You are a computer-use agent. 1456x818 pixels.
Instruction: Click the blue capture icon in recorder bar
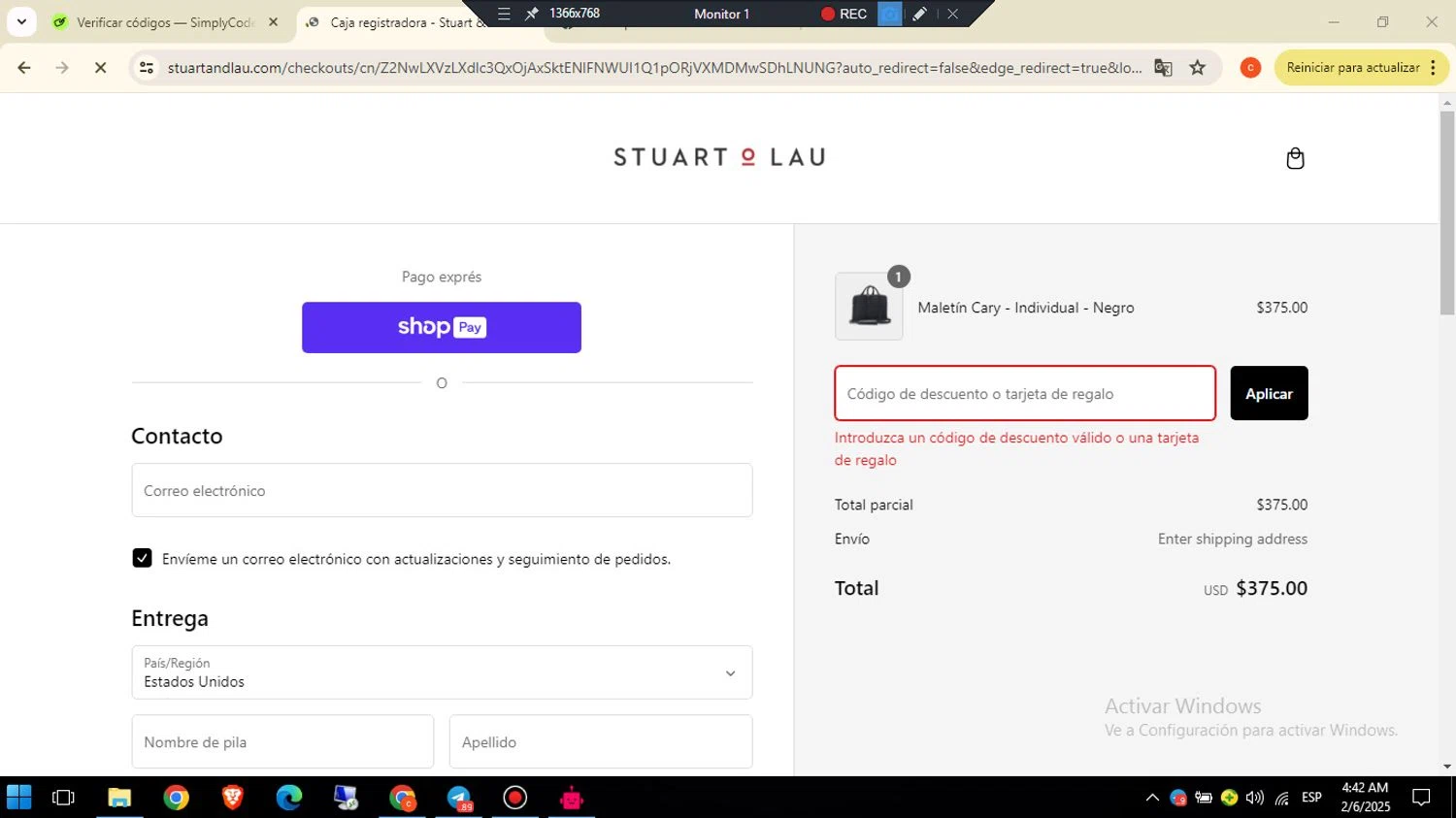[x=889, y=14]
